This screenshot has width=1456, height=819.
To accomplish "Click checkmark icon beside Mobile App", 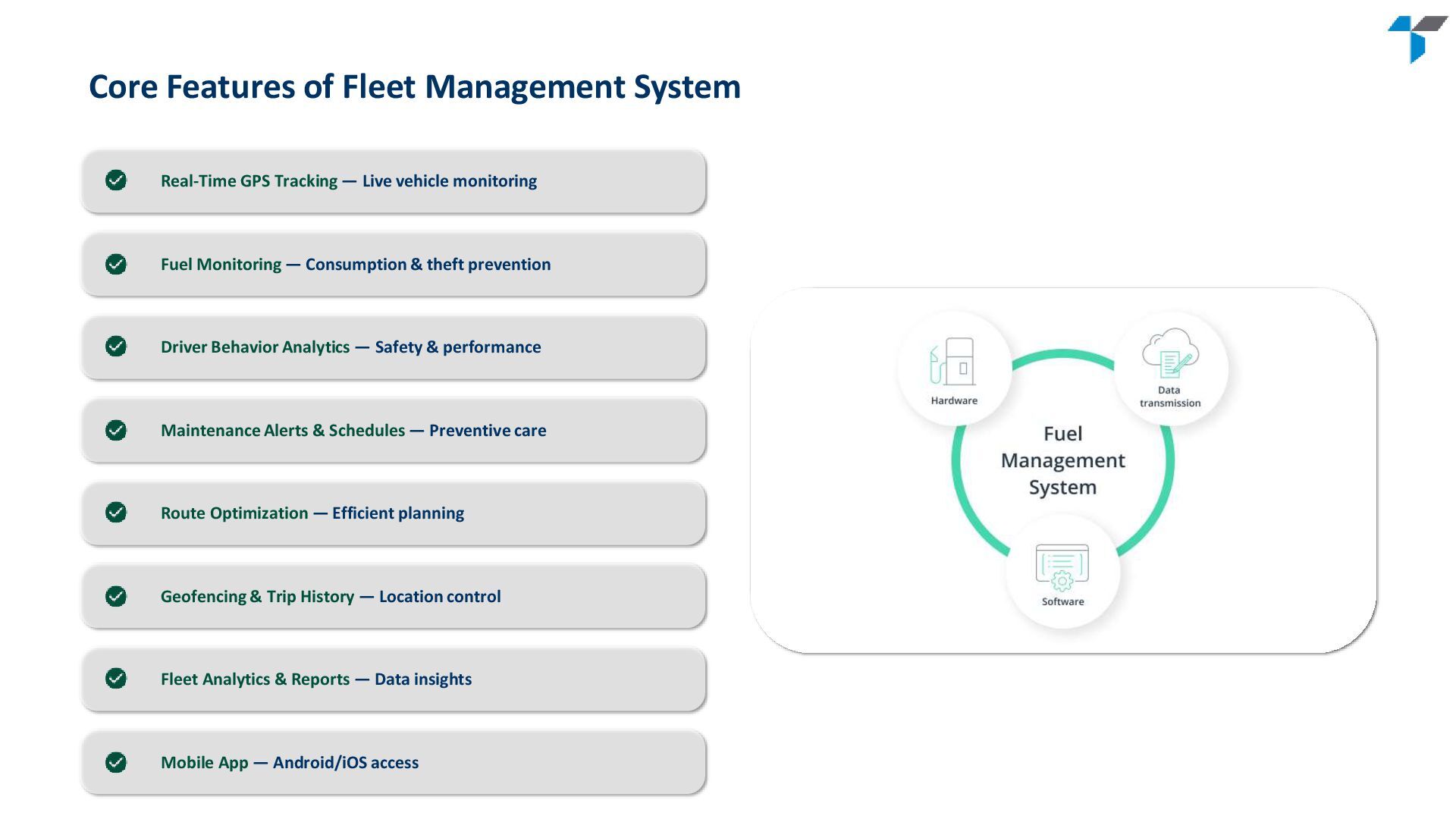I will pos(116,762).
